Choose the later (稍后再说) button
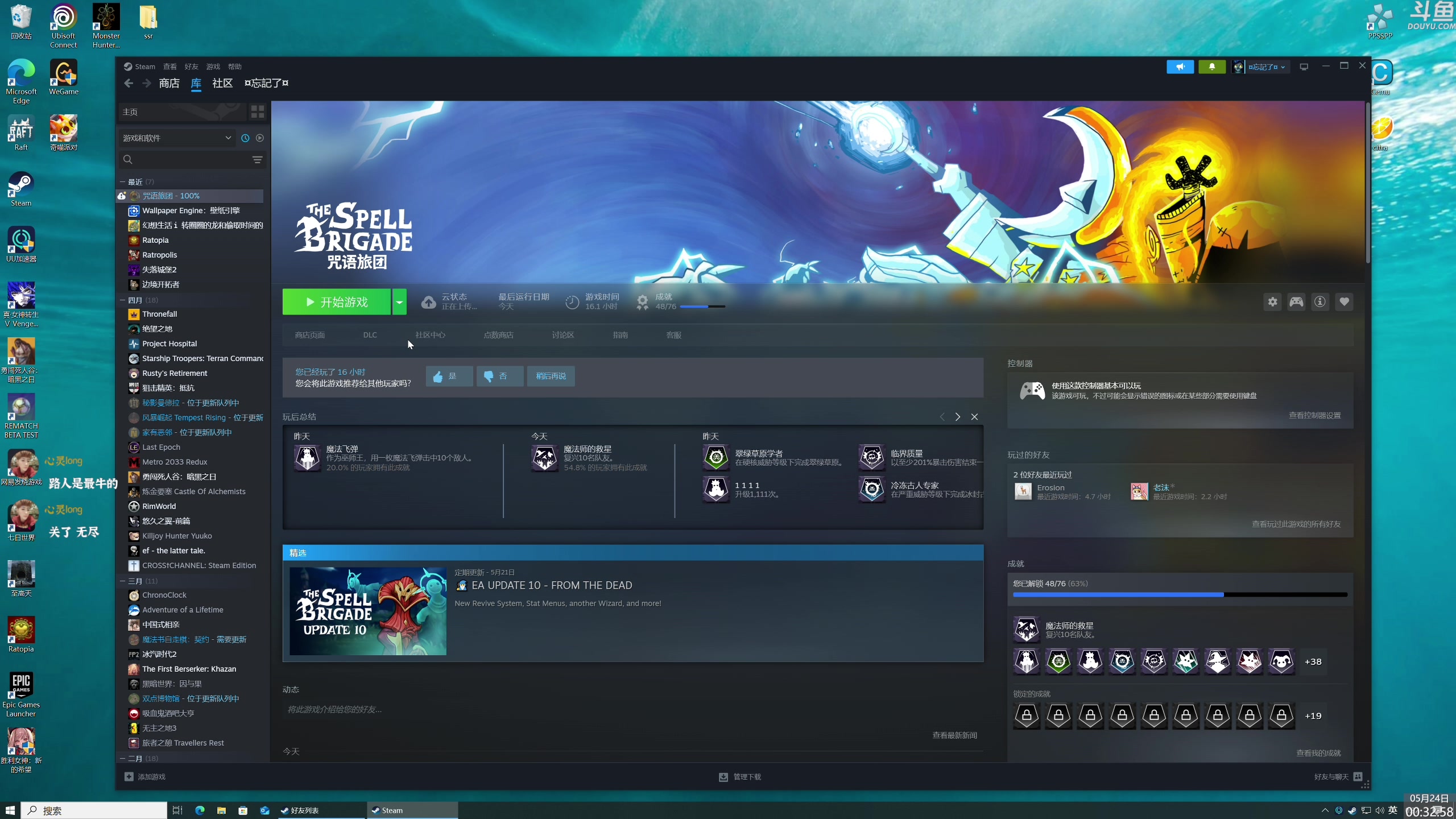The height and width of the screenshot is (819, 1456). coord(551,376)
